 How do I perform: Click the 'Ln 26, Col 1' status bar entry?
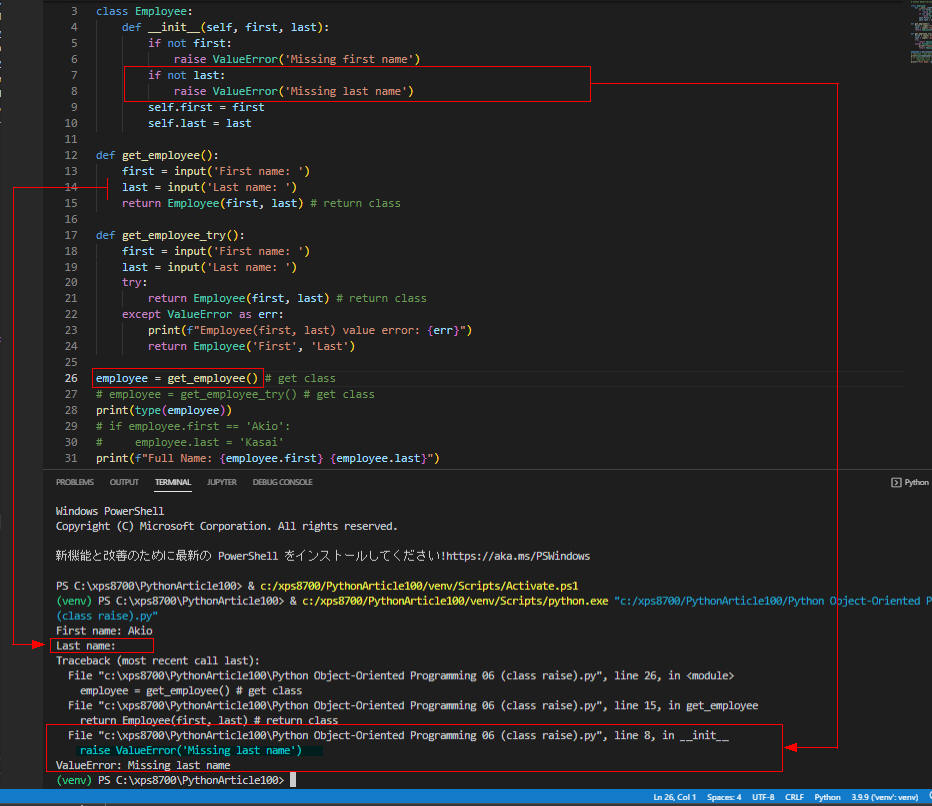point(675,797)
